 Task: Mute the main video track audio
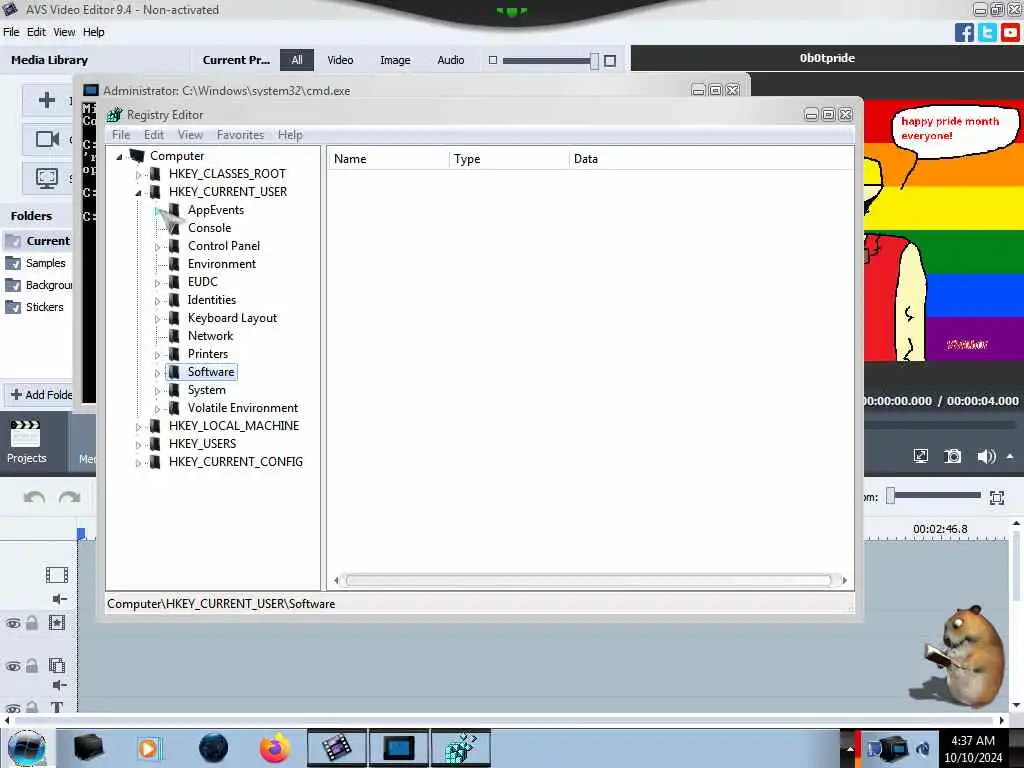[x=59, y=599]
